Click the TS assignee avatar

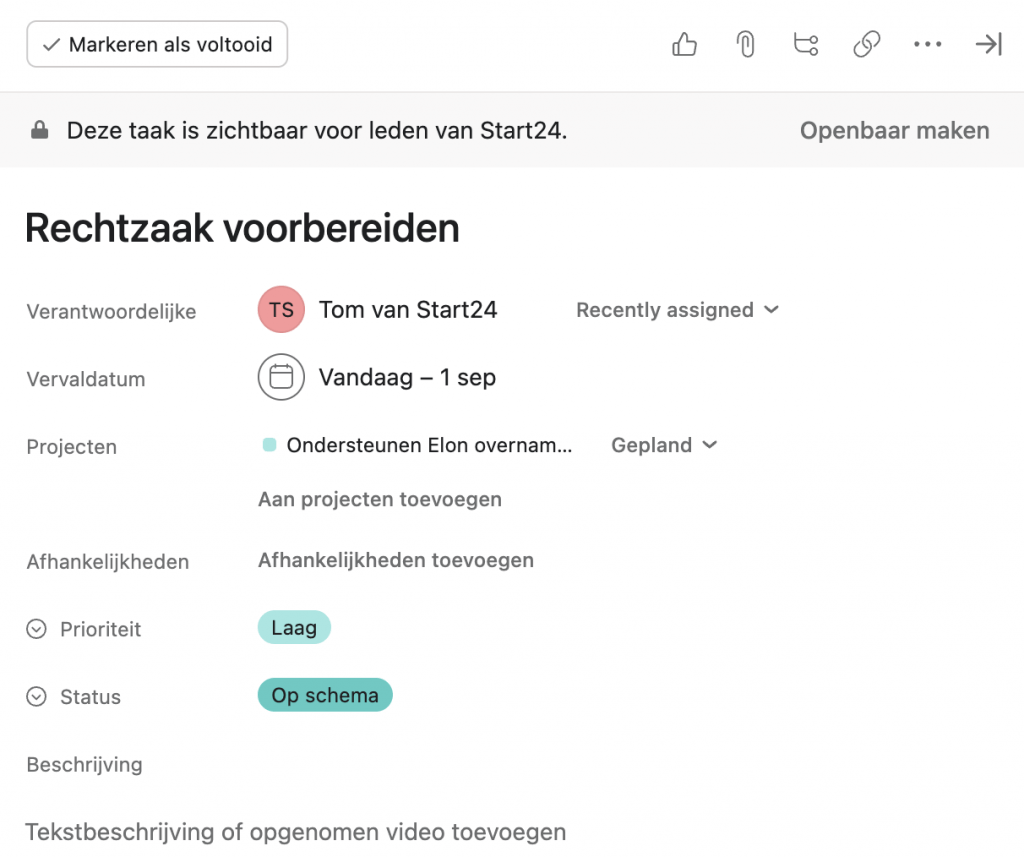coord(281,310)
